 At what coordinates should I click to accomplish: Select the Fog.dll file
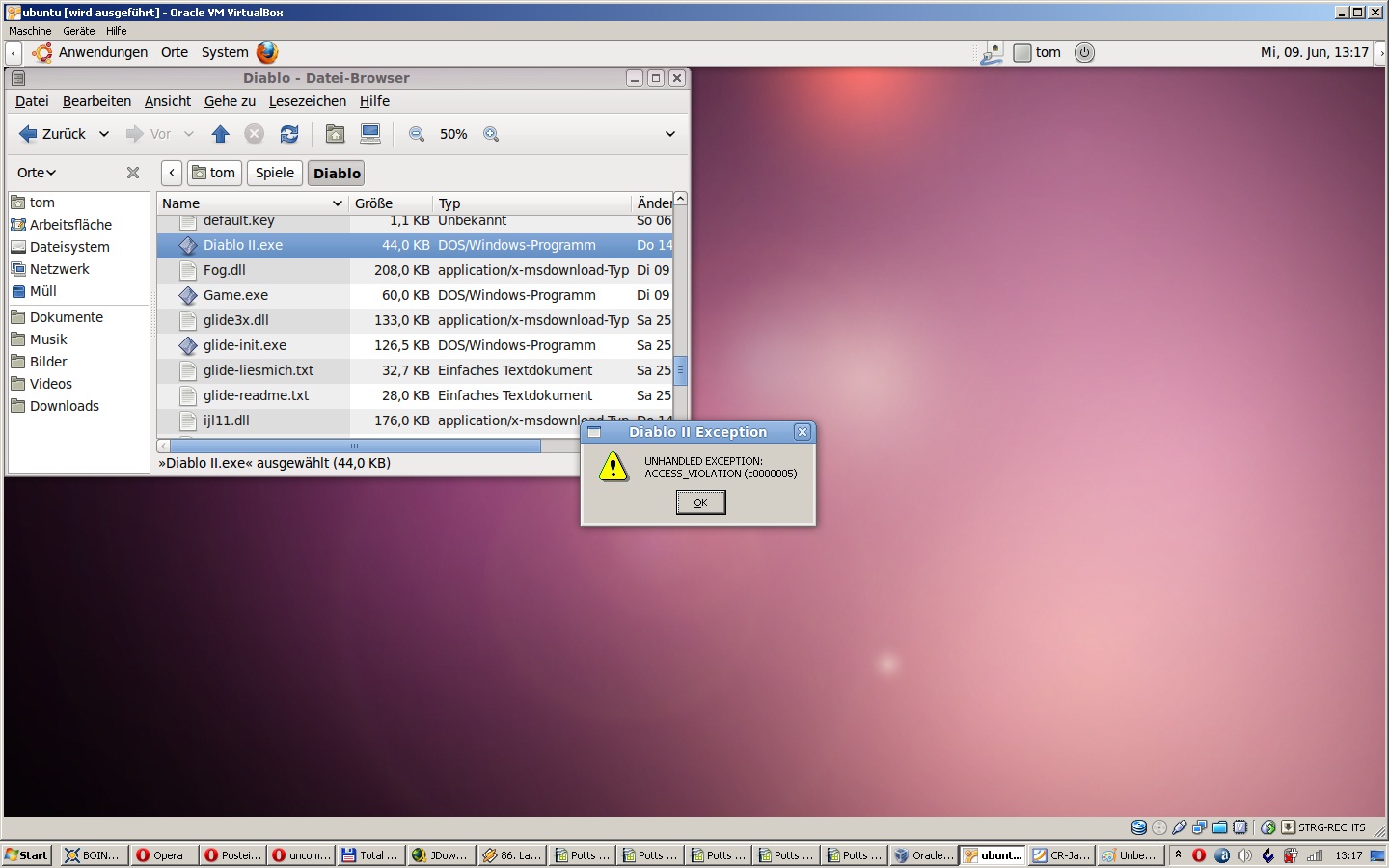pyautogui.click(x=415, y=270)
